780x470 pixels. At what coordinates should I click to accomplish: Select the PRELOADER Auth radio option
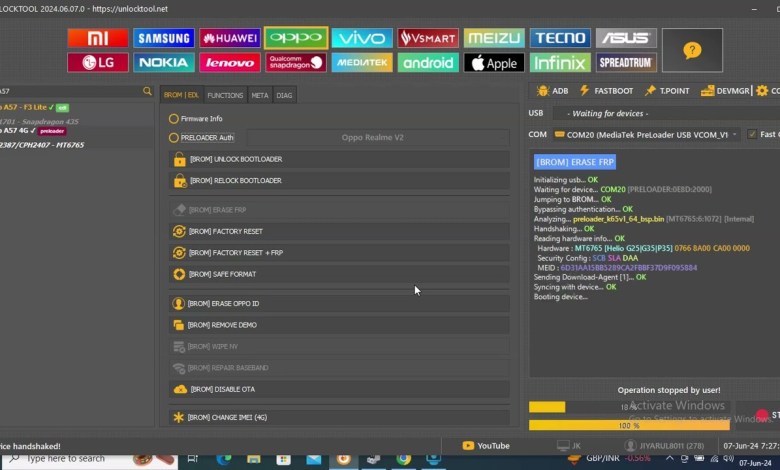174,138
